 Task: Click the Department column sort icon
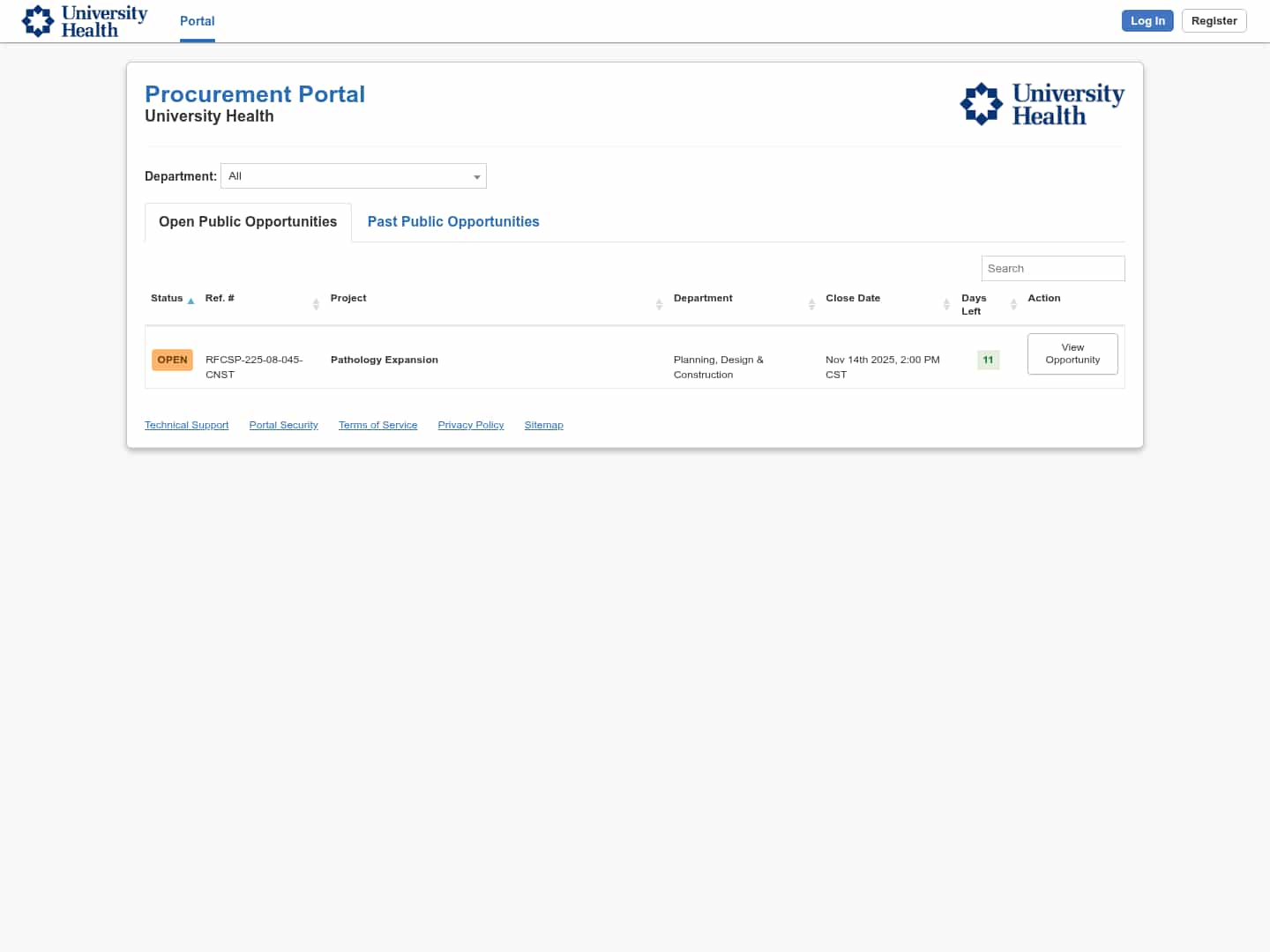tap(811, 304)
